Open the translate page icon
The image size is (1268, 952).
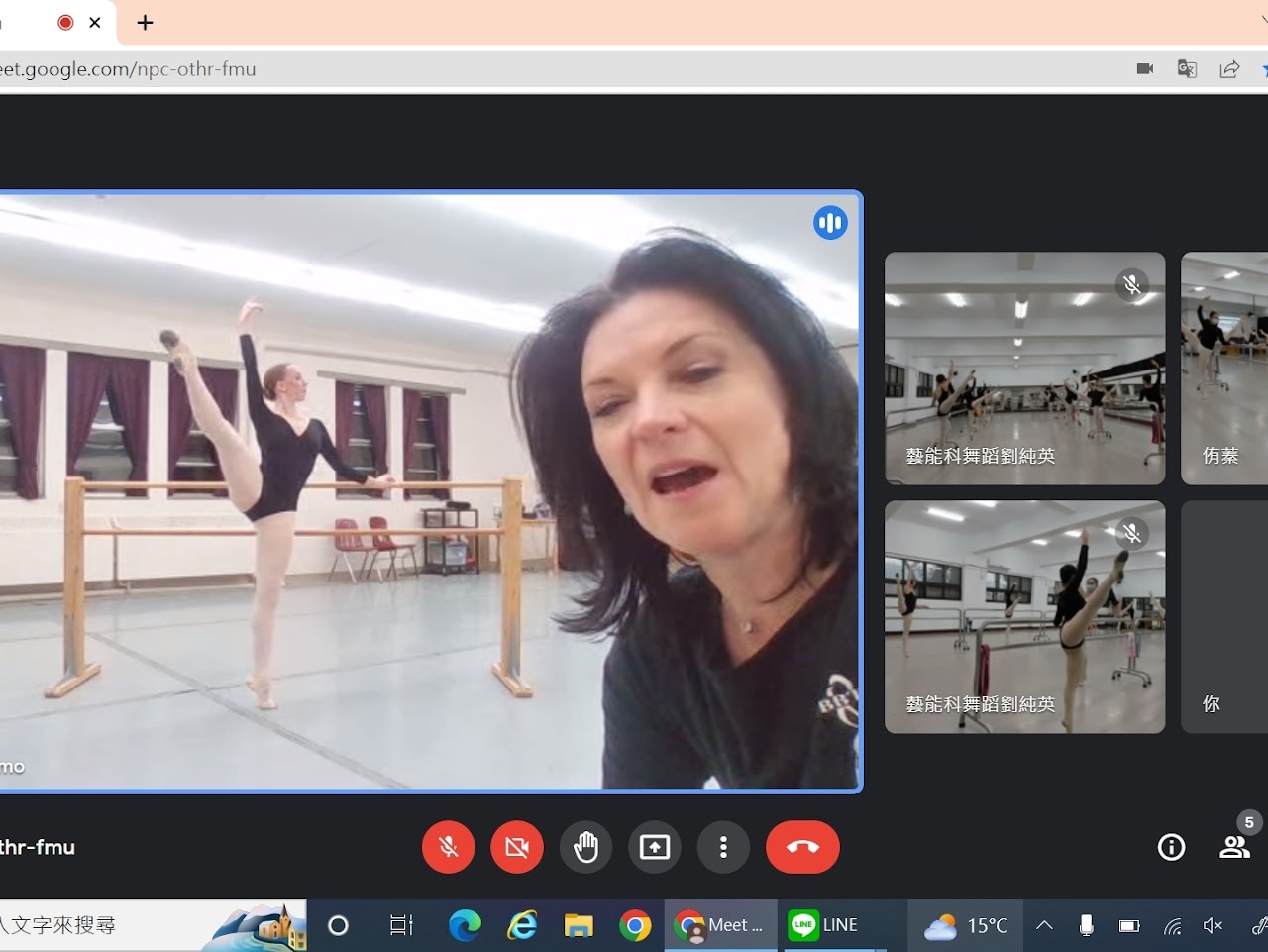[1187, 69]
